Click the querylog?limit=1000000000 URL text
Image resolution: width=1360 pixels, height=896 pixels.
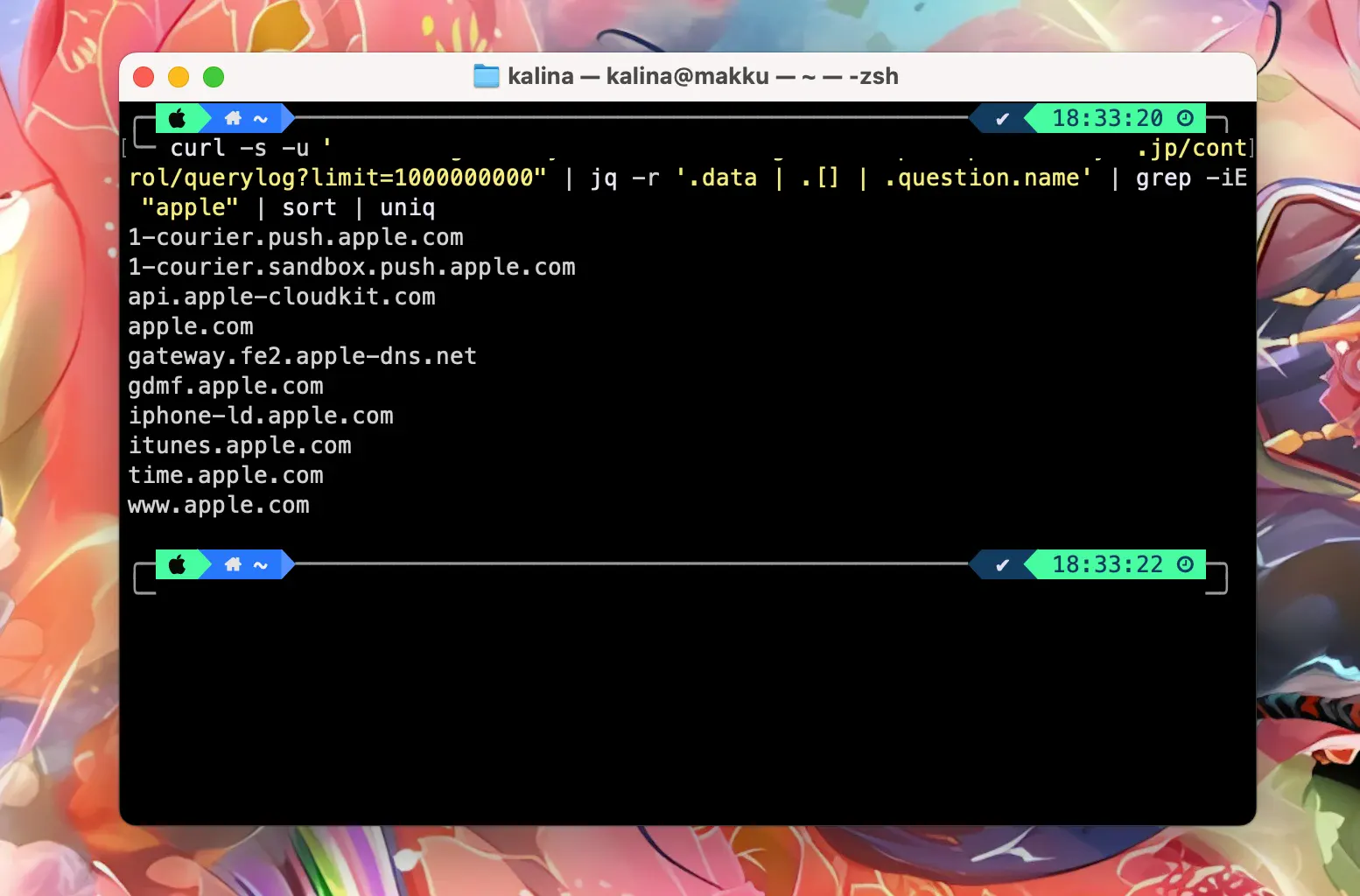coord(366,178)
